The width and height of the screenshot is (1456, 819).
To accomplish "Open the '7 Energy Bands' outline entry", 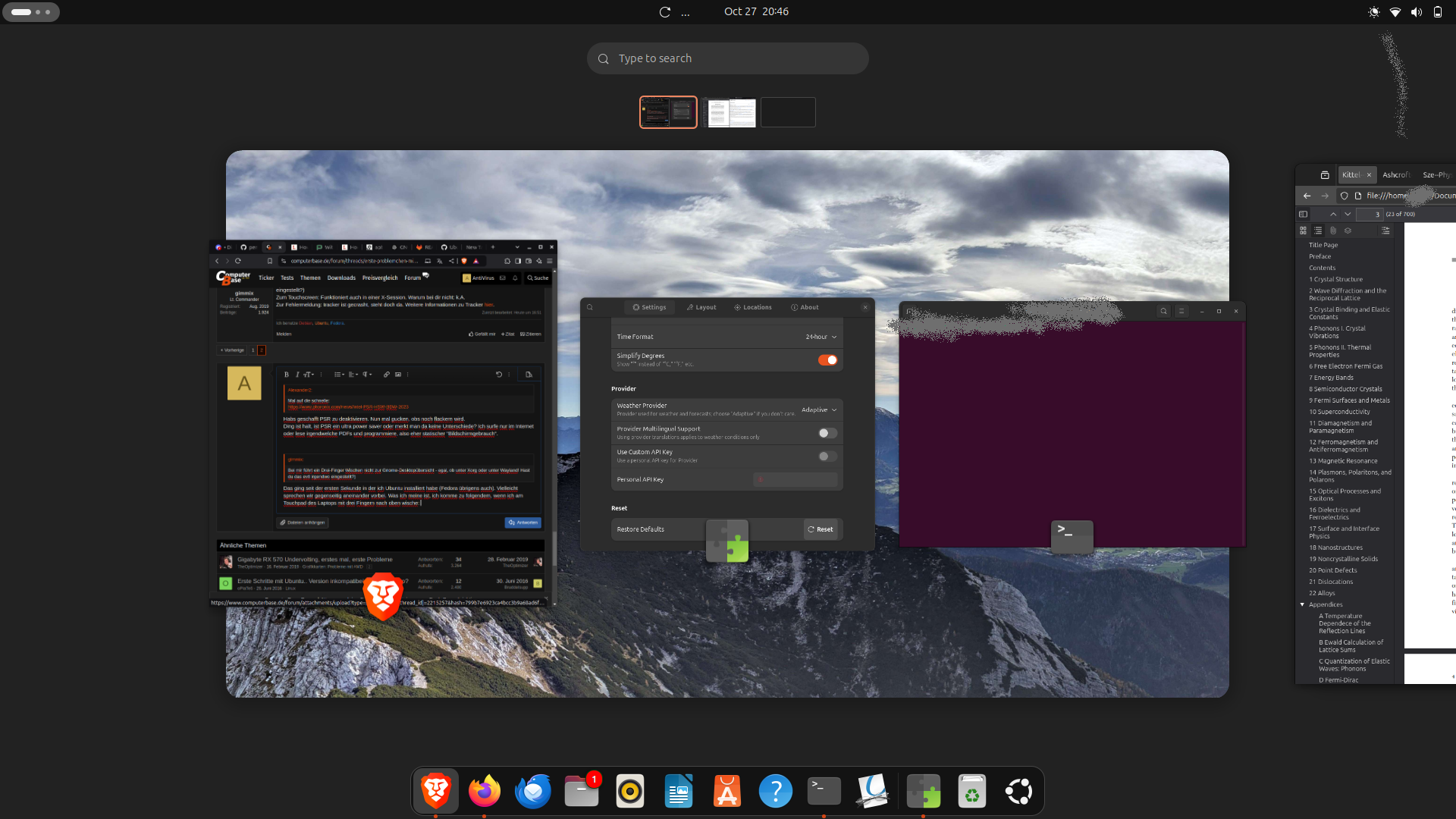I will [x=1333, y=378].
